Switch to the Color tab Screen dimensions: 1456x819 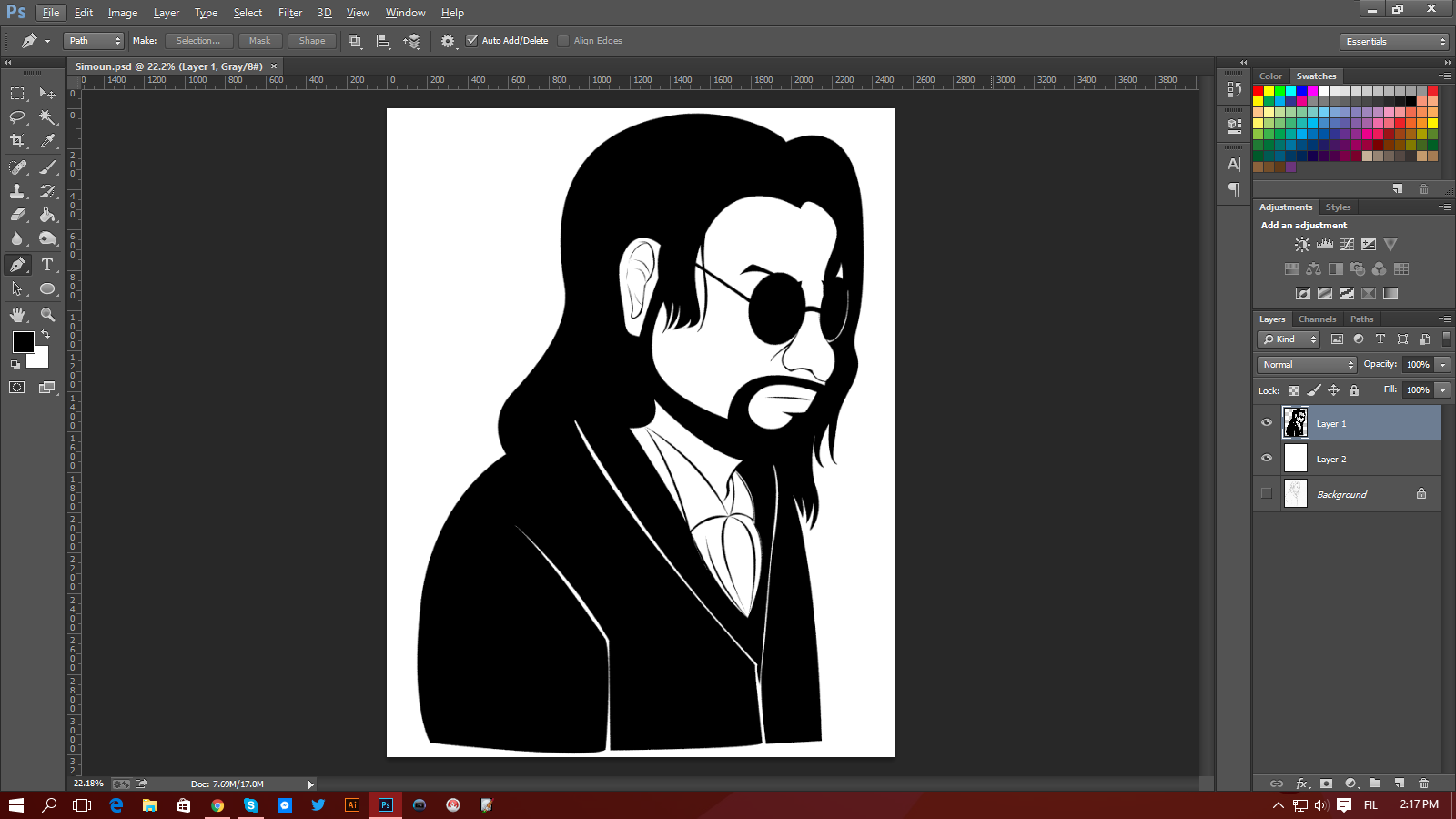click(1270, 76)
